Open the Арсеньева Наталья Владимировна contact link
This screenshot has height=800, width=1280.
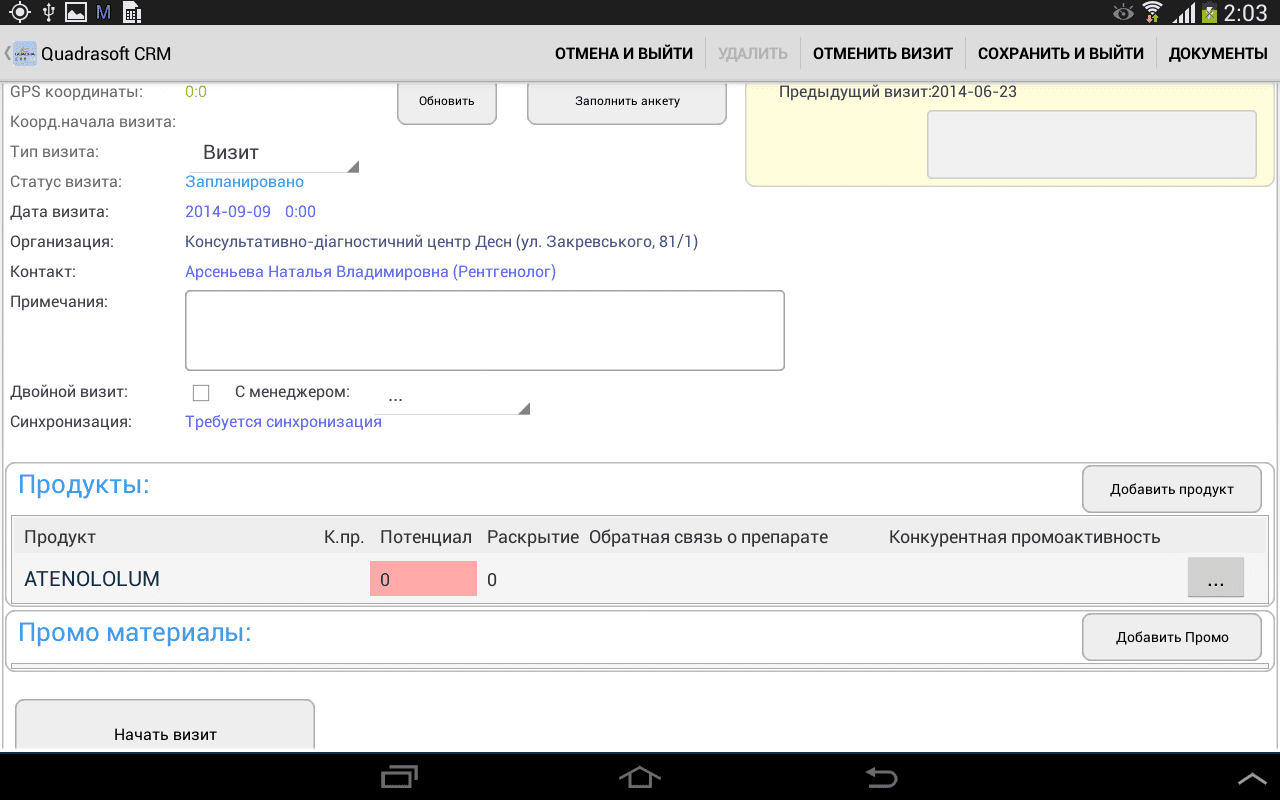pos(370,272)
